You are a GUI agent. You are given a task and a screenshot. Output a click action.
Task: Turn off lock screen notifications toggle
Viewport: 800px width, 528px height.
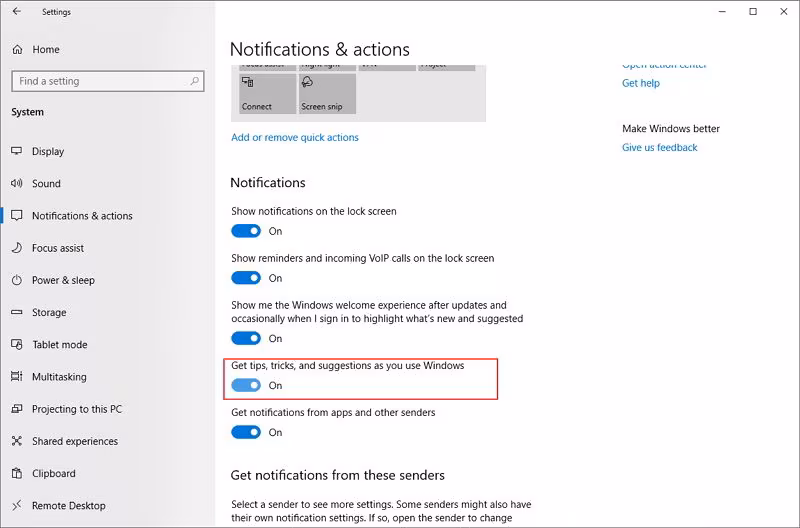tap(246, 231)
